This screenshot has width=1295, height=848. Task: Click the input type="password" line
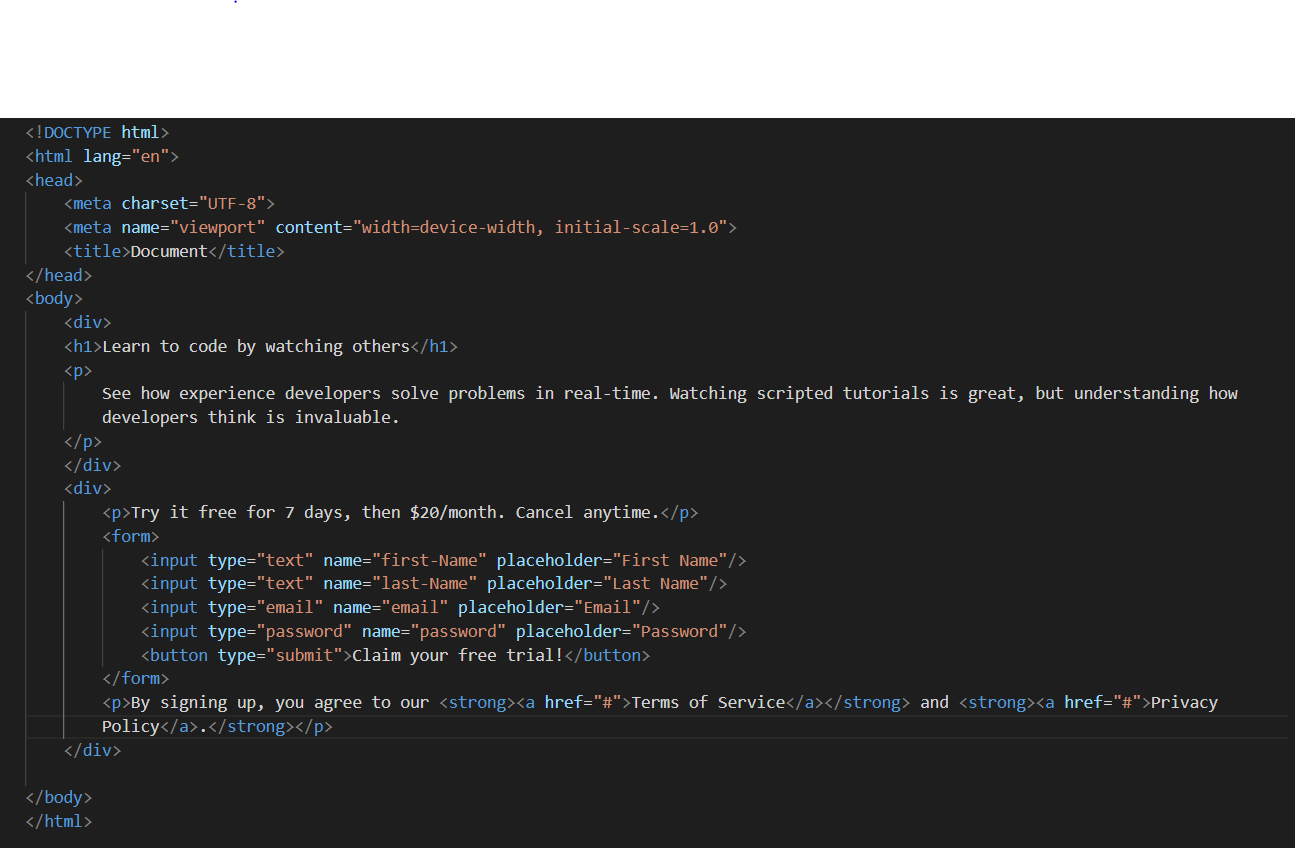point(443,632)
